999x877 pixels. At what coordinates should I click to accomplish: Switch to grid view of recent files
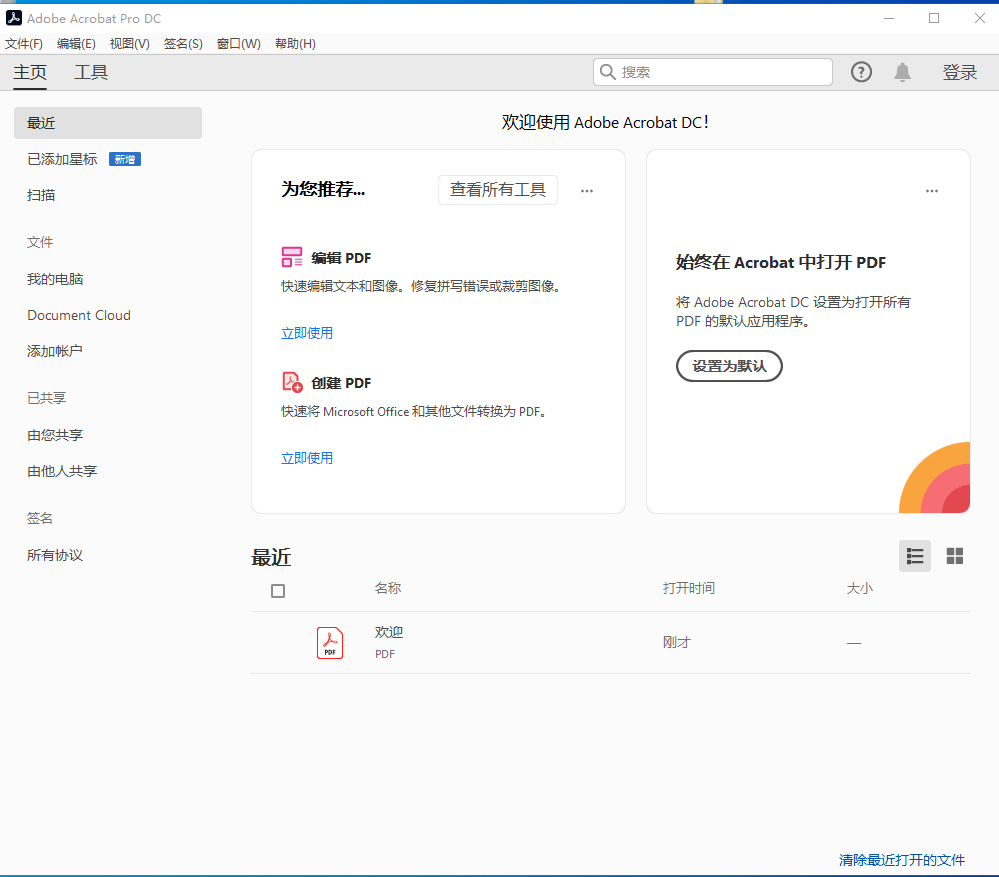point(954,556)
